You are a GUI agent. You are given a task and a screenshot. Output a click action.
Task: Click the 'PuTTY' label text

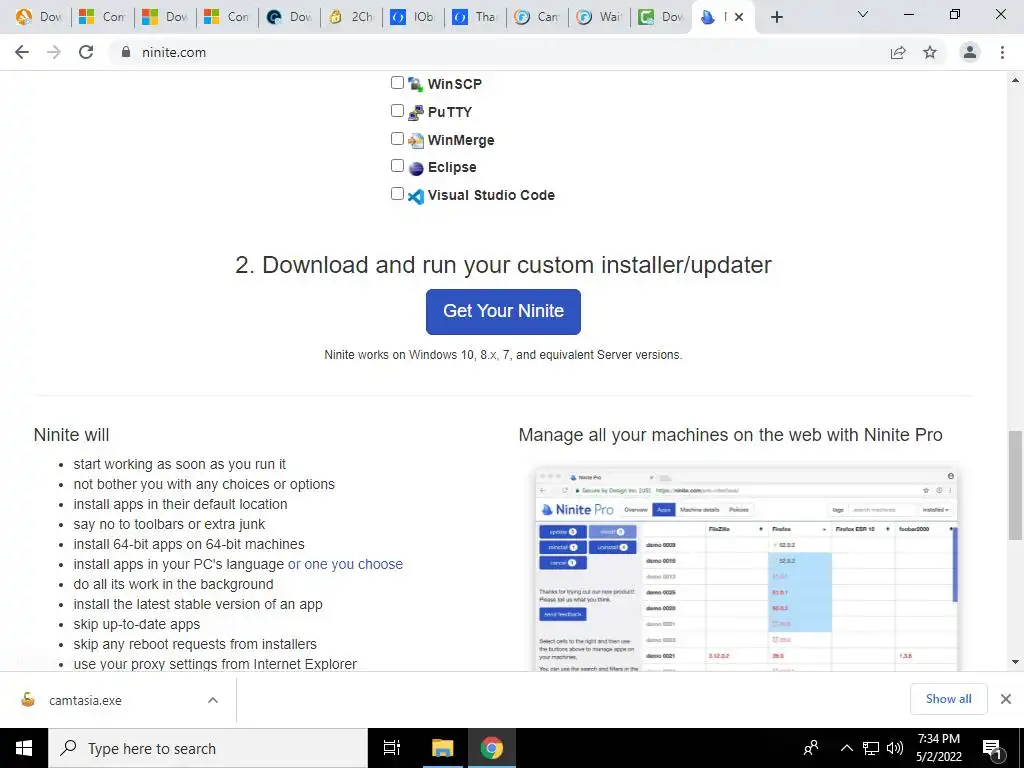click(449, 112)
